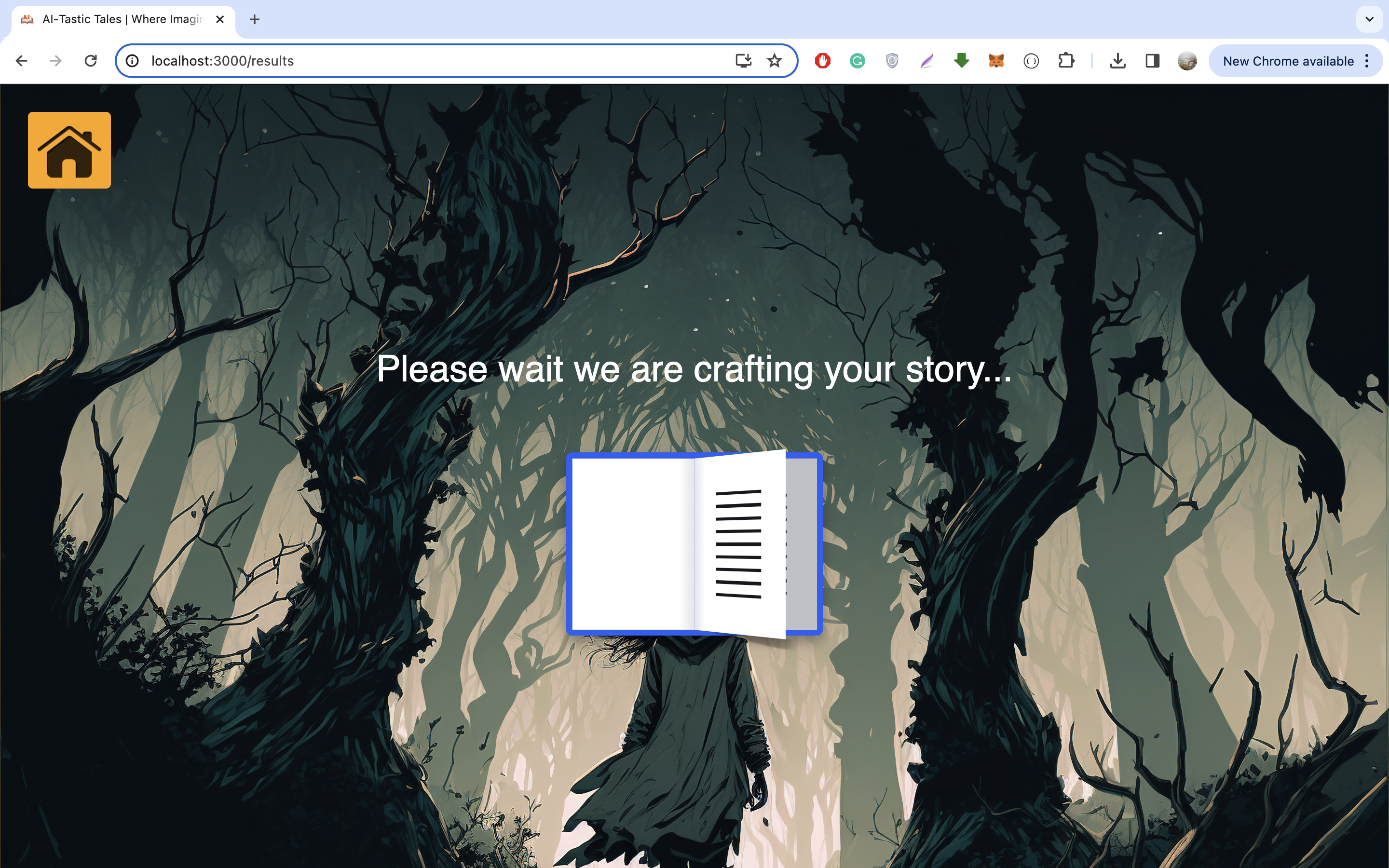
Task: Click the localhost:3000/results address field
Action: tap(402, 61)
